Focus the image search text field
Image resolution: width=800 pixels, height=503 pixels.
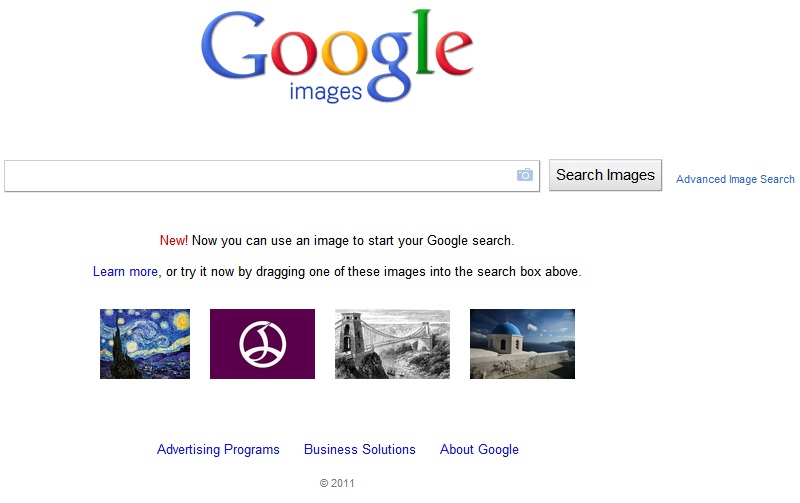[x=260, y=175]
